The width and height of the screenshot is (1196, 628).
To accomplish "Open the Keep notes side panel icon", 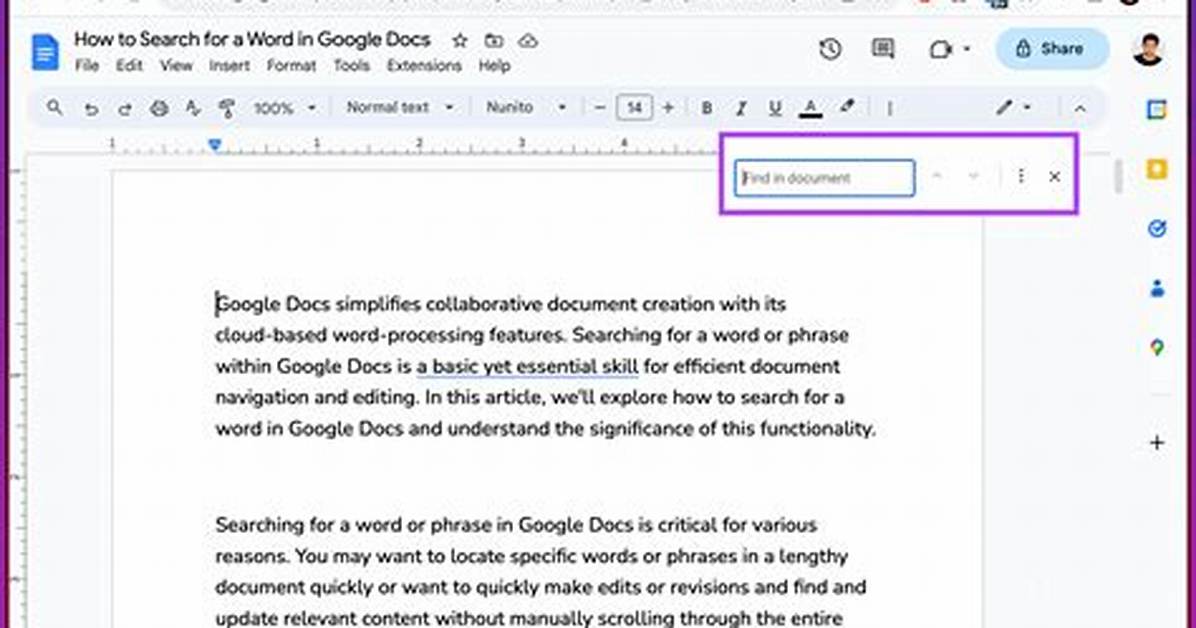I will (1157, 169).
